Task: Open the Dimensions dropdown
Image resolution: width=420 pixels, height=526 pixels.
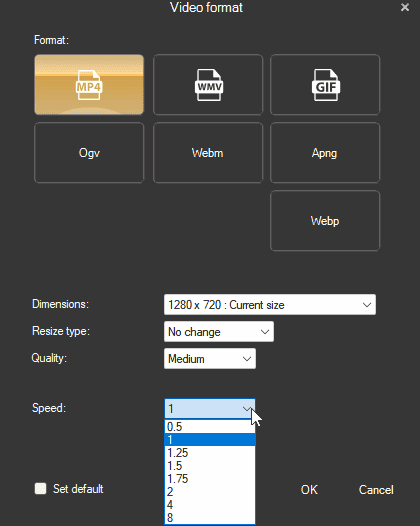Action: click(x=270, y=305)
